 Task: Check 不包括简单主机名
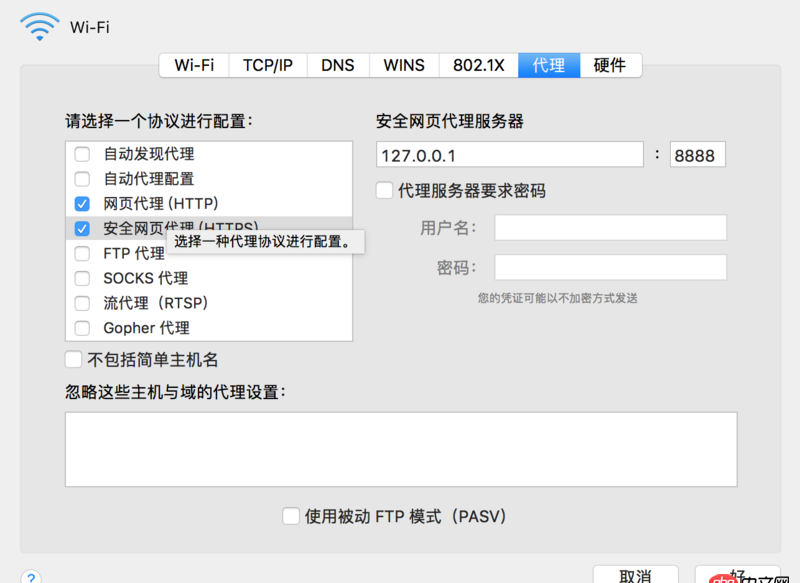pyautogui.click(x=73, y=359)
